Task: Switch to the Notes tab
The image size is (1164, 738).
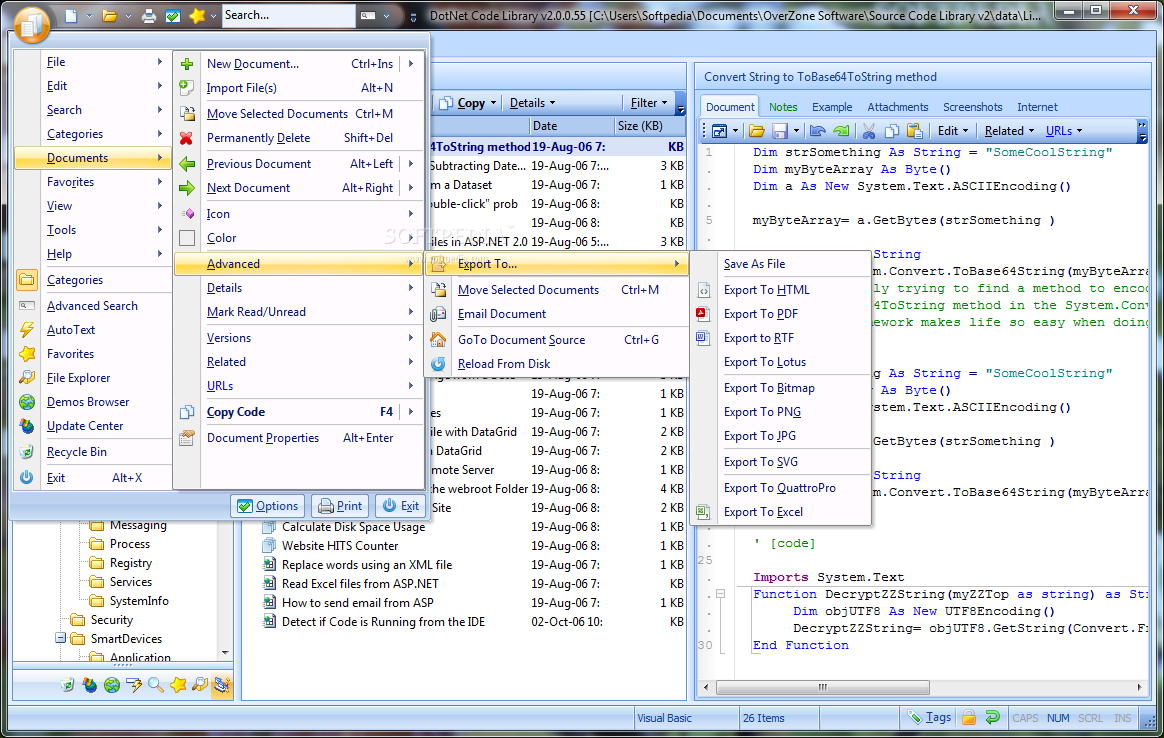Action: click(x=783, y=107)
